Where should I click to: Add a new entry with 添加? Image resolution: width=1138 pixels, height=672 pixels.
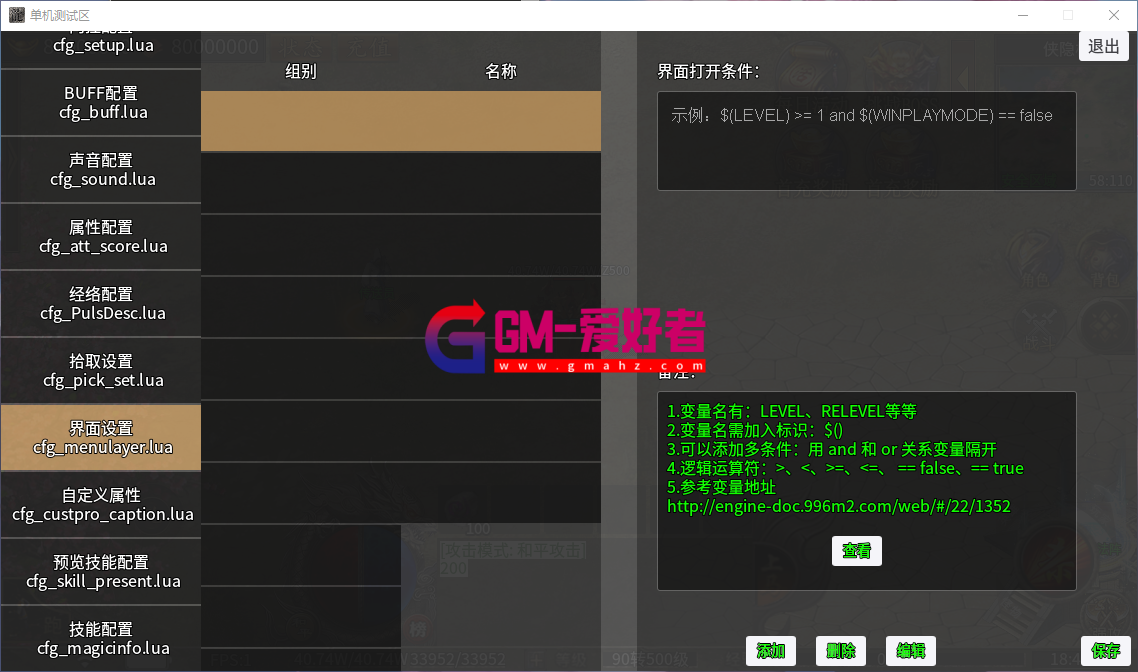click(x=771, y=651)
